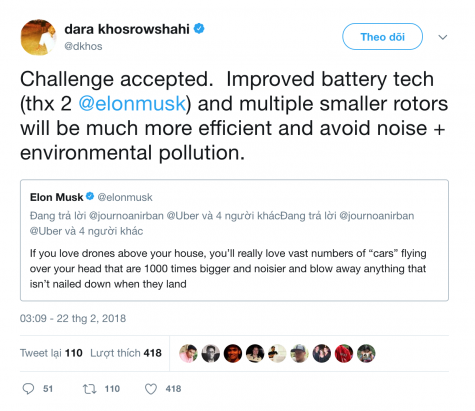Follow via the Theo dõi button
The image size is (475, 411).
point(382,37)
